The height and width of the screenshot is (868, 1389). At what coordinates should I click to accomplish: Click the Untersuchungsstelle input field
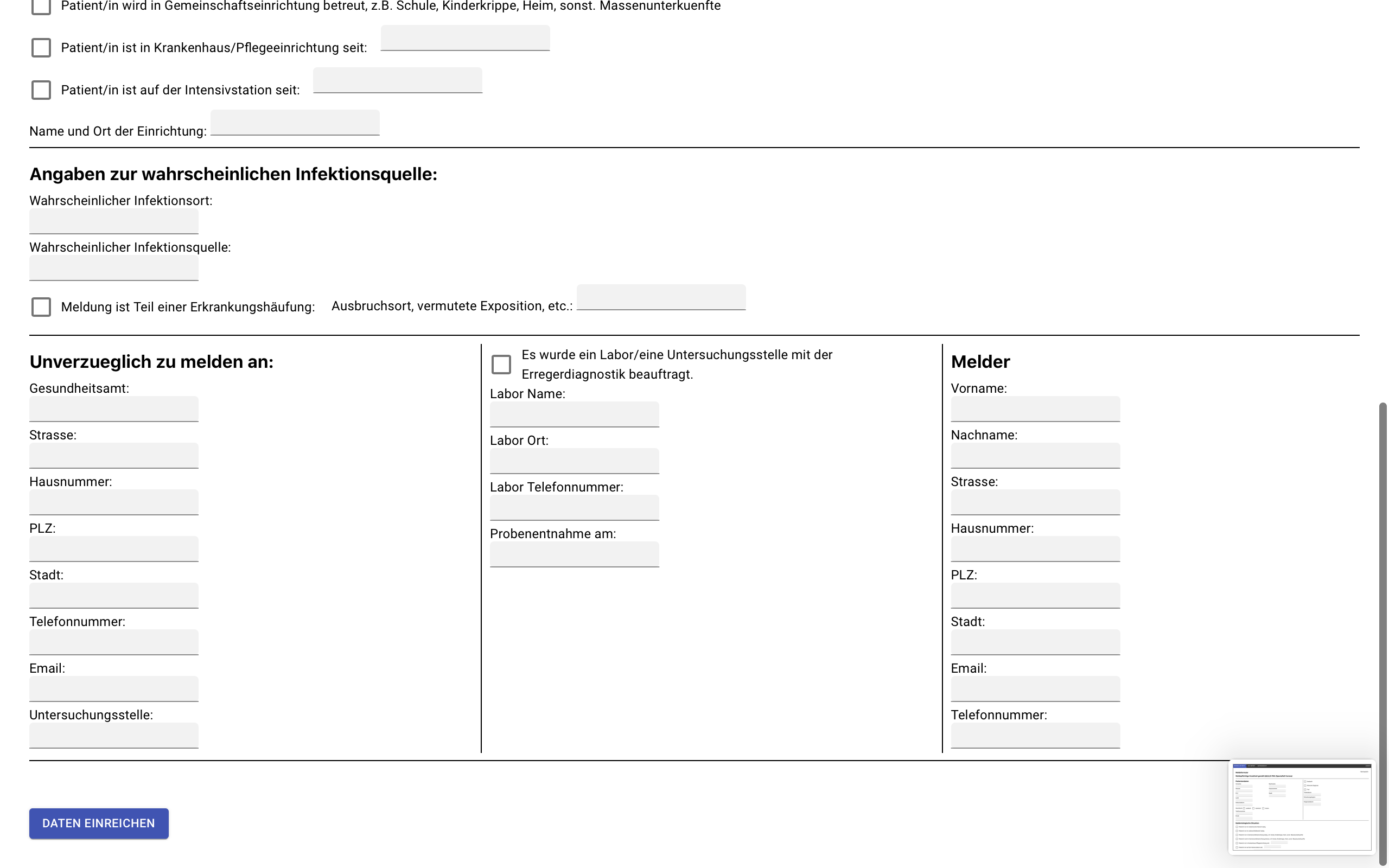tap(113, 735)
